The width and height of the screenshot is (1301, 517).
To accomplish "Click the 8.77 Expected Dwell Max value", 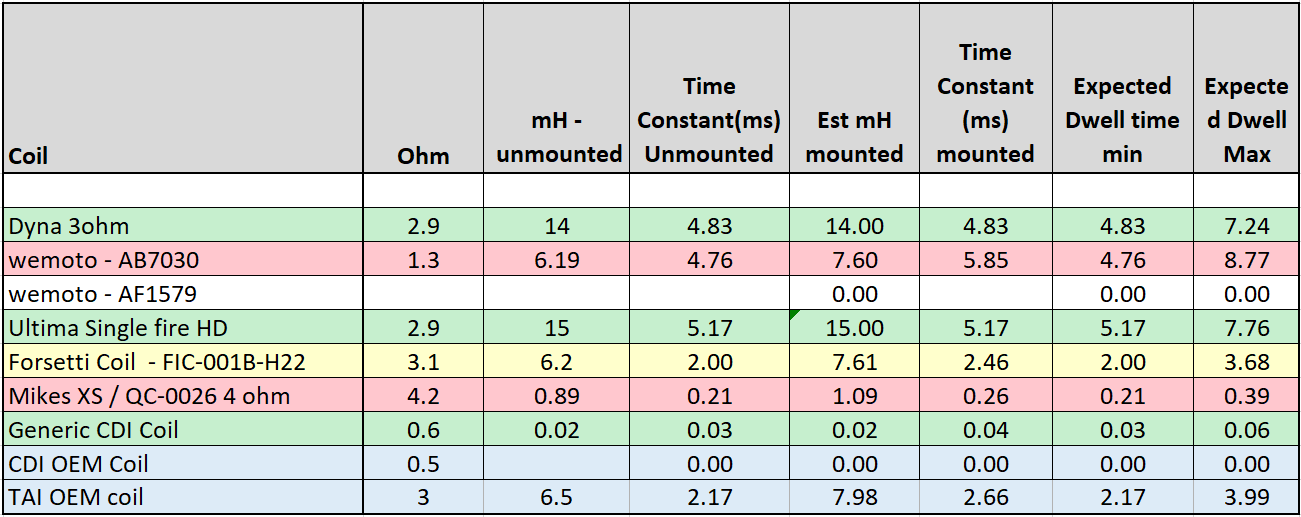I will click(1245, 260).
